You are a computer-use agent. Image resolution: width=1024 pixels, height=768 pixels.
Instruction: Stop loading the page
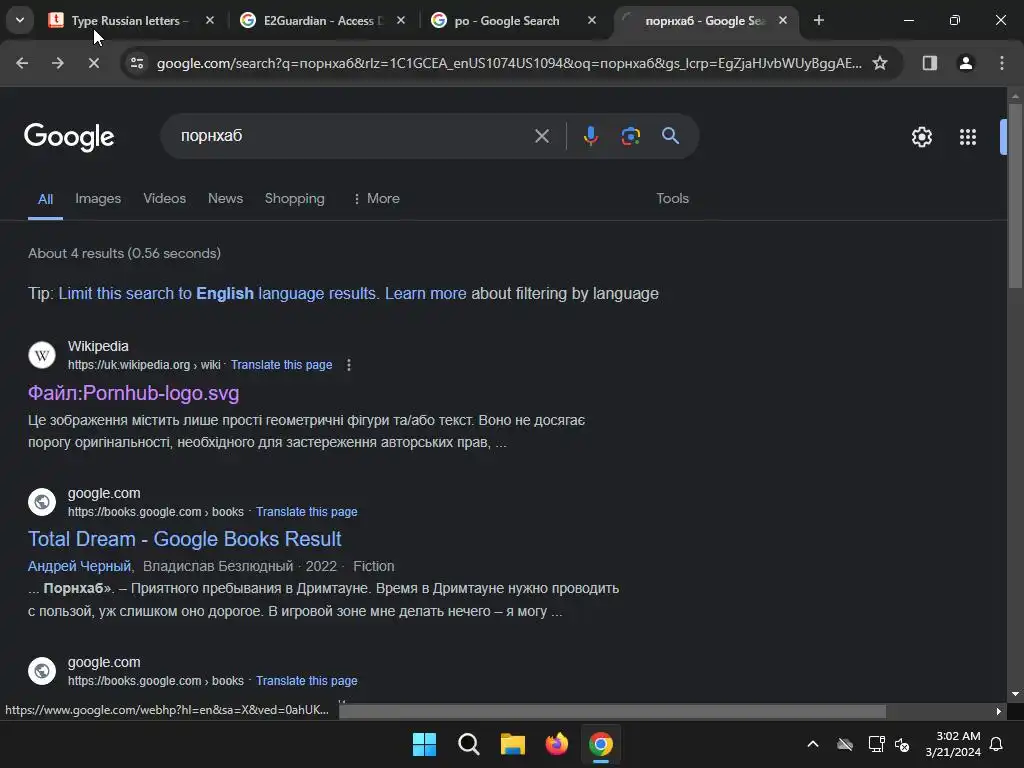(93, 63)
